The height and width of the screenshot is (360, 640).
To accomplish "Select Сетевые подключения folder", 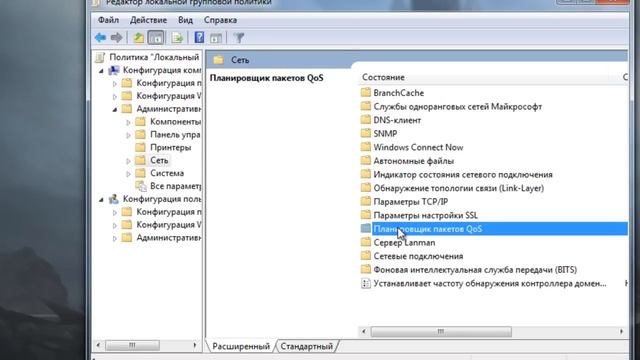I will [418, 256].
